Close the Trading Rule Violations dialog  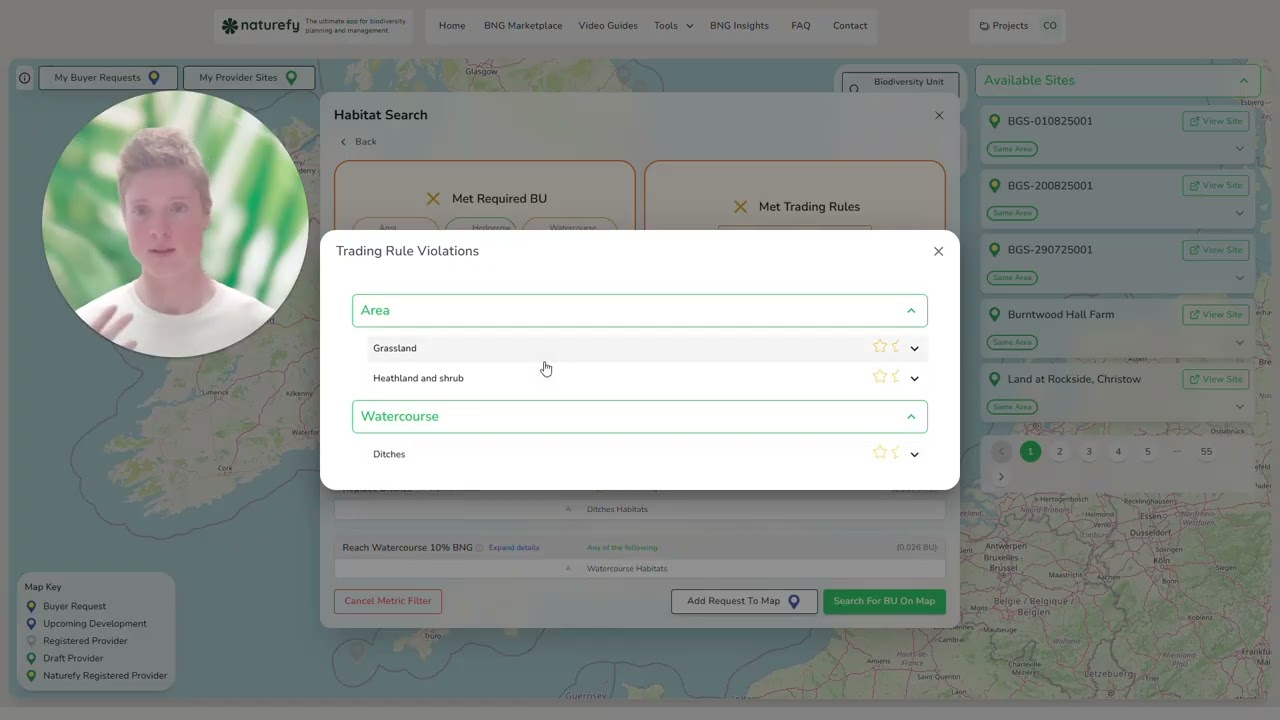(x=938, y=251)
